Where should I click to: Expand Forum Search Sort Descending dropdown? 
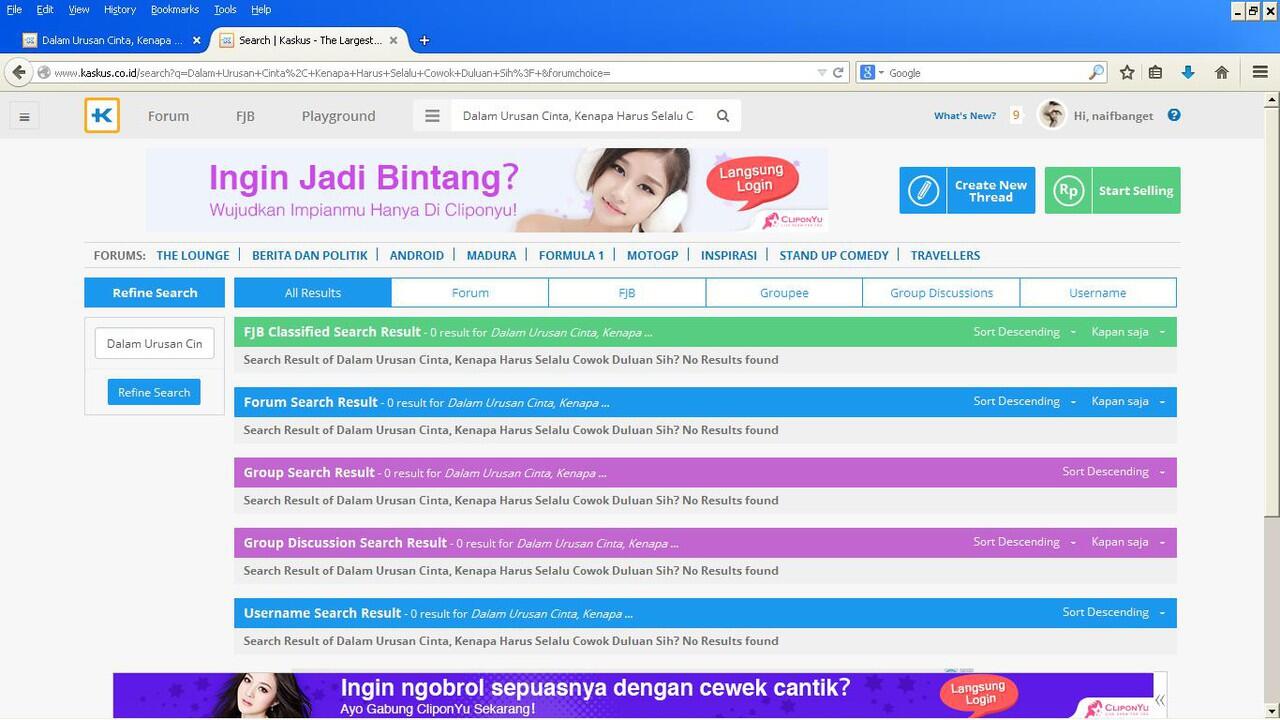coord(1024,401)
